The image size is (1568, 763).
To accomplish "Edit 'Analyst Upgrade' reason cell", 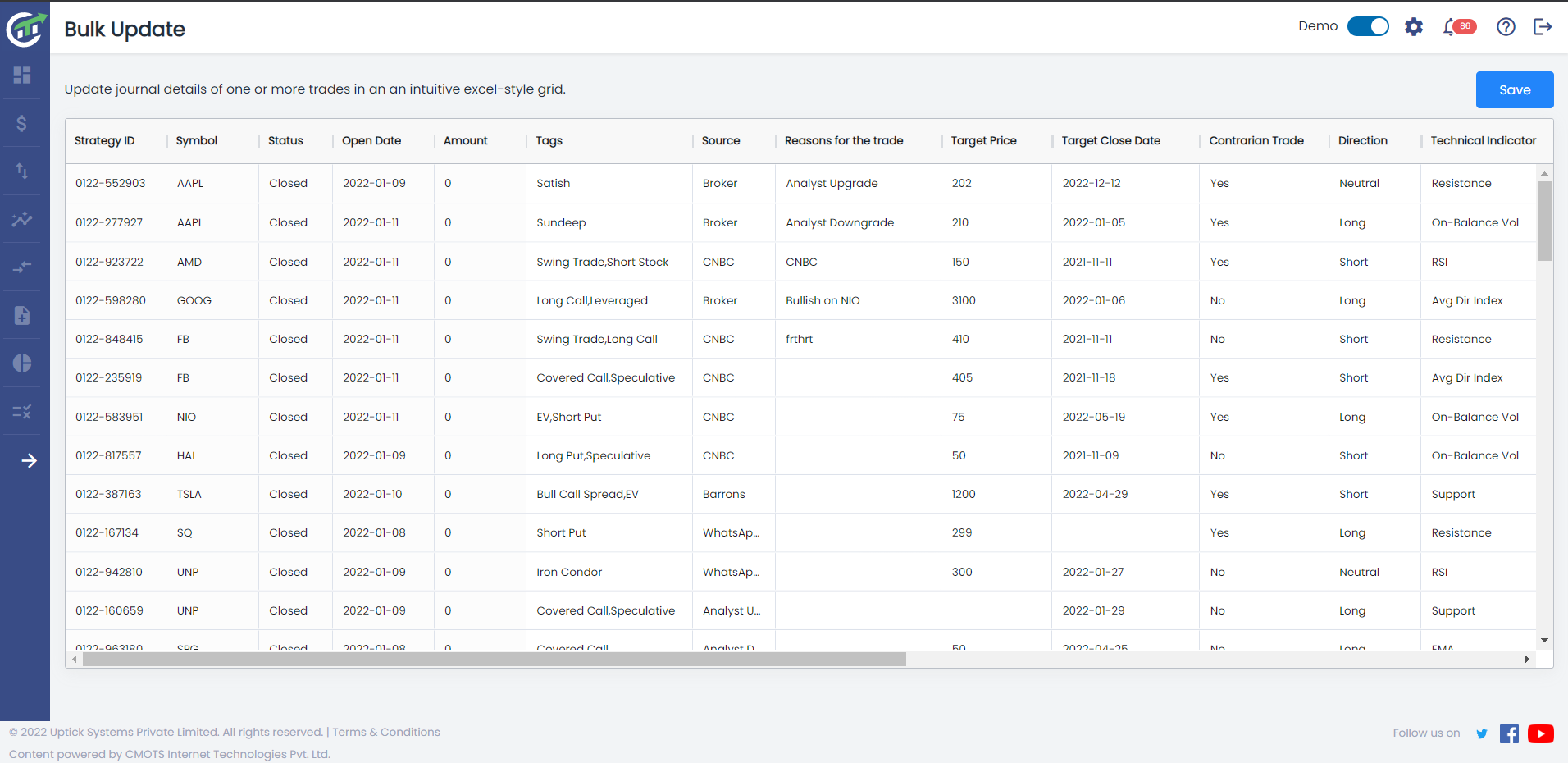I will pos(857,183).
